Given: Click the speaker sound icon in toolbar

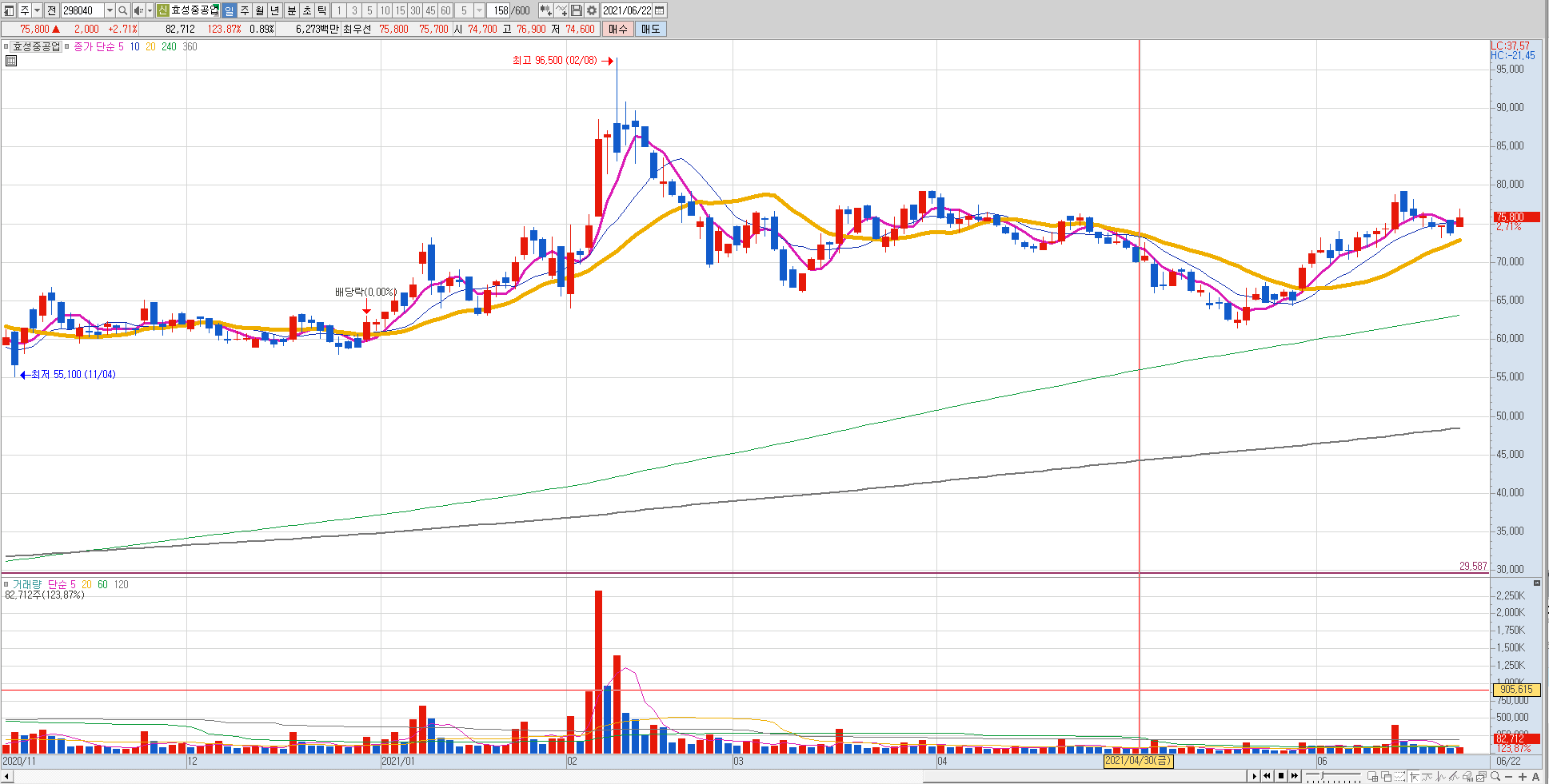Looking at the screenshot, I should coord(138,10).
